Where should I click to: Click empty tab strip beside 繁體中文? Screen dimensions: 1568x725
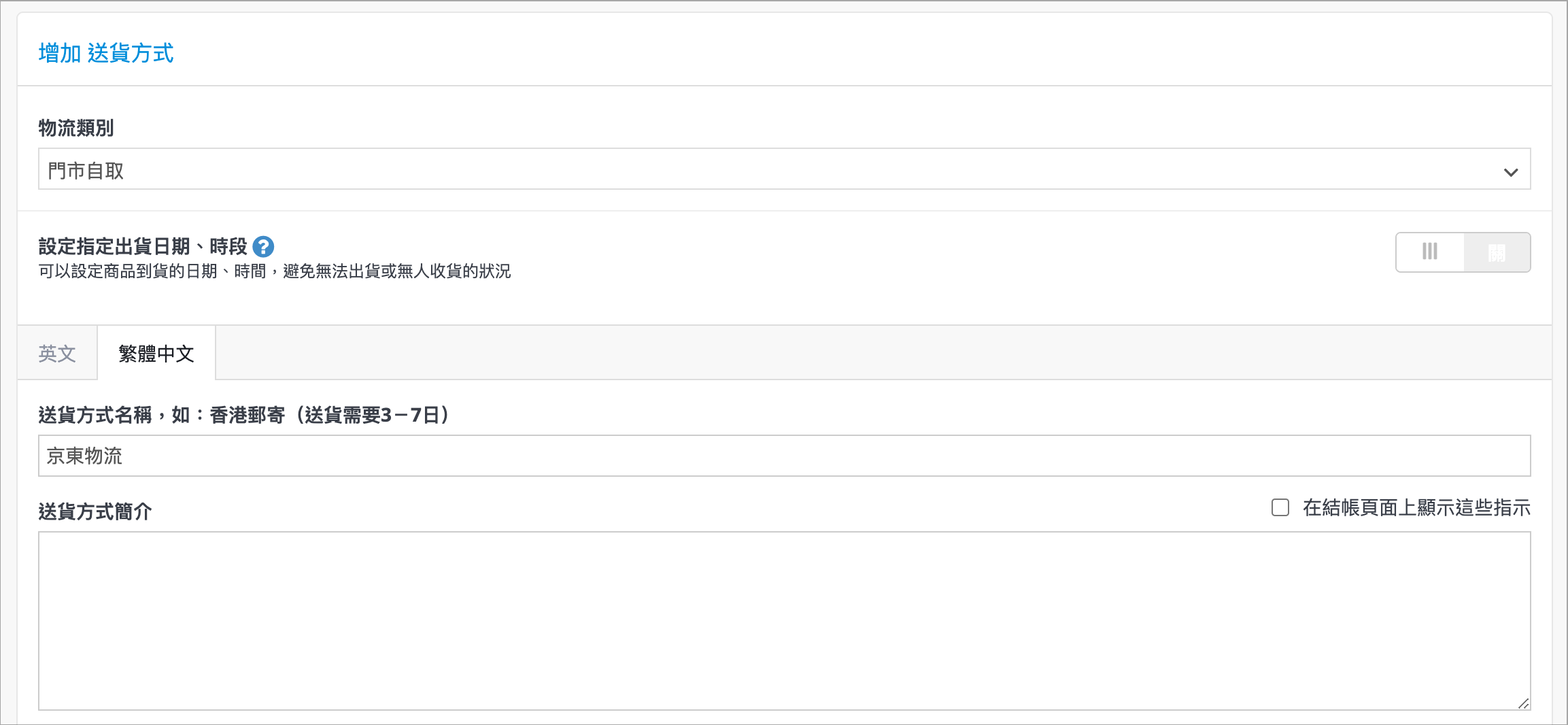[883, 353]
